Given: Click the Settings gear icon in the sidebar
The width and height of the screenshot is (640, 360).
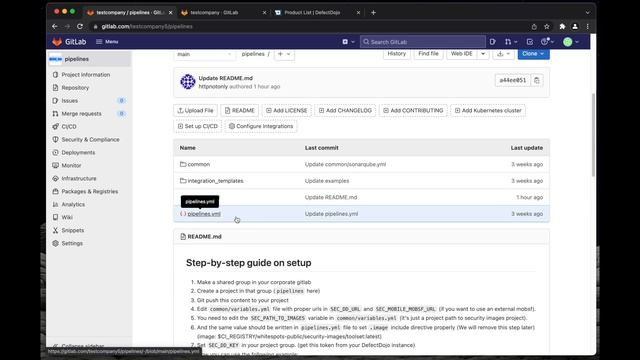Looking at the screenshot, I should coord(55,243).
